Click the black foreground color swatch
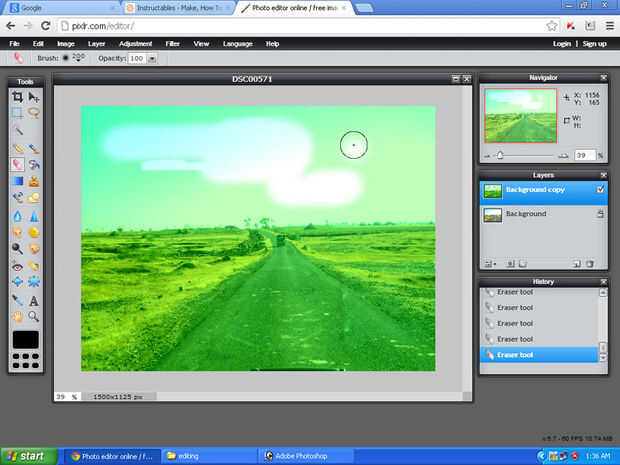Viewport: 620px width, 465px height. click(x=26, y=340)
